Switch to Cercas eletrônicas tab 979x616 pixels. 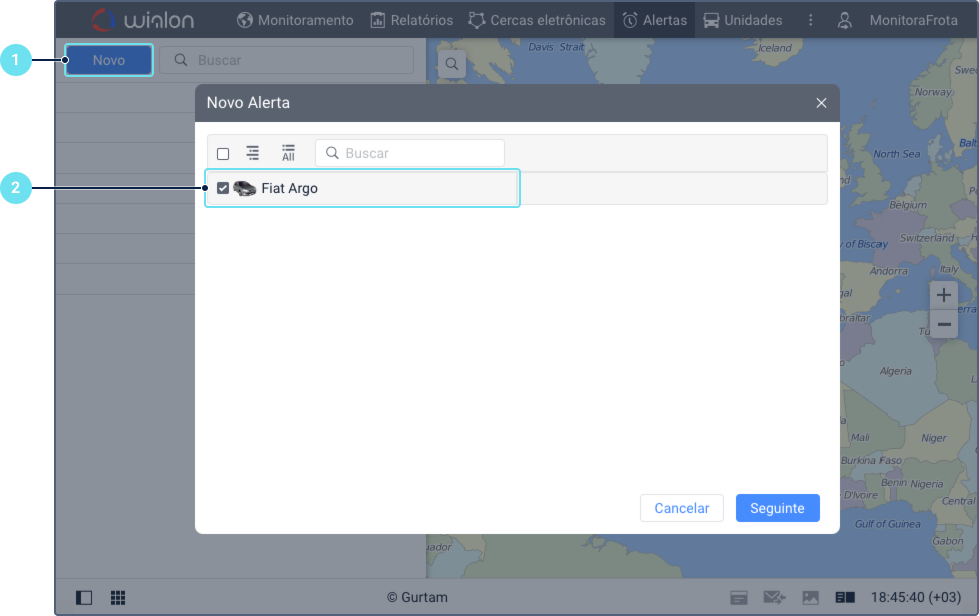pyautogui.click(x=537, y=20)
